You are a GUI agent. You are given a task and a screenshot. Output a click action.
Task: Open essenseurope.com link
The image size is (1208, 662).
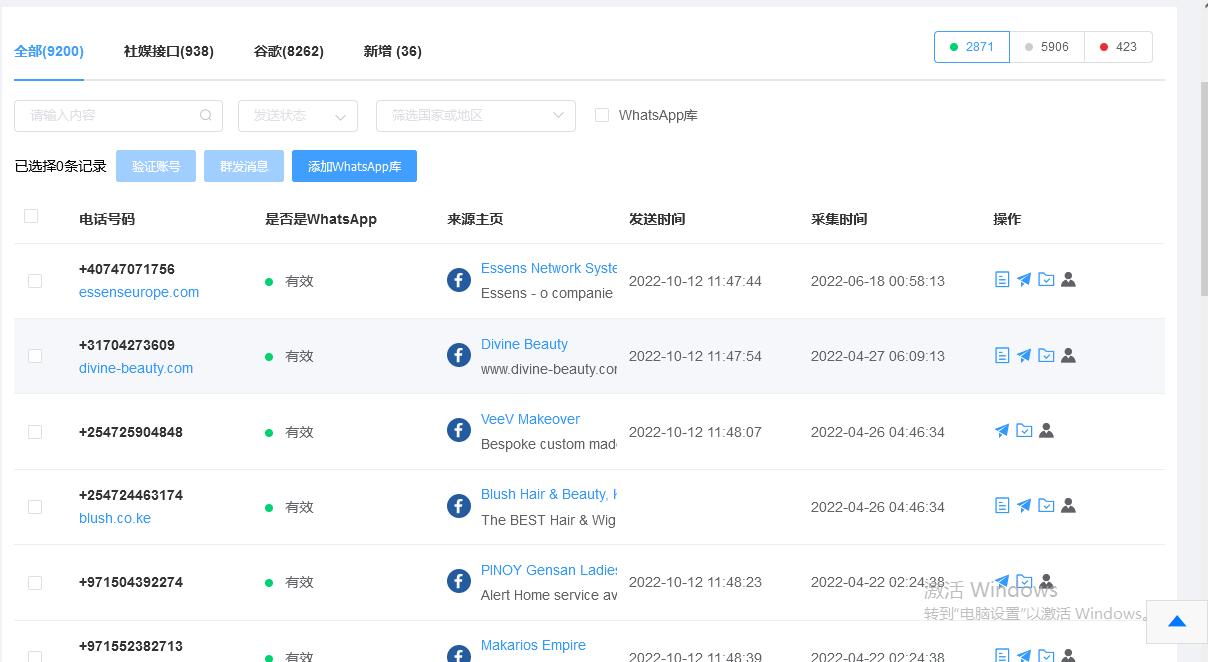point(139,292)
